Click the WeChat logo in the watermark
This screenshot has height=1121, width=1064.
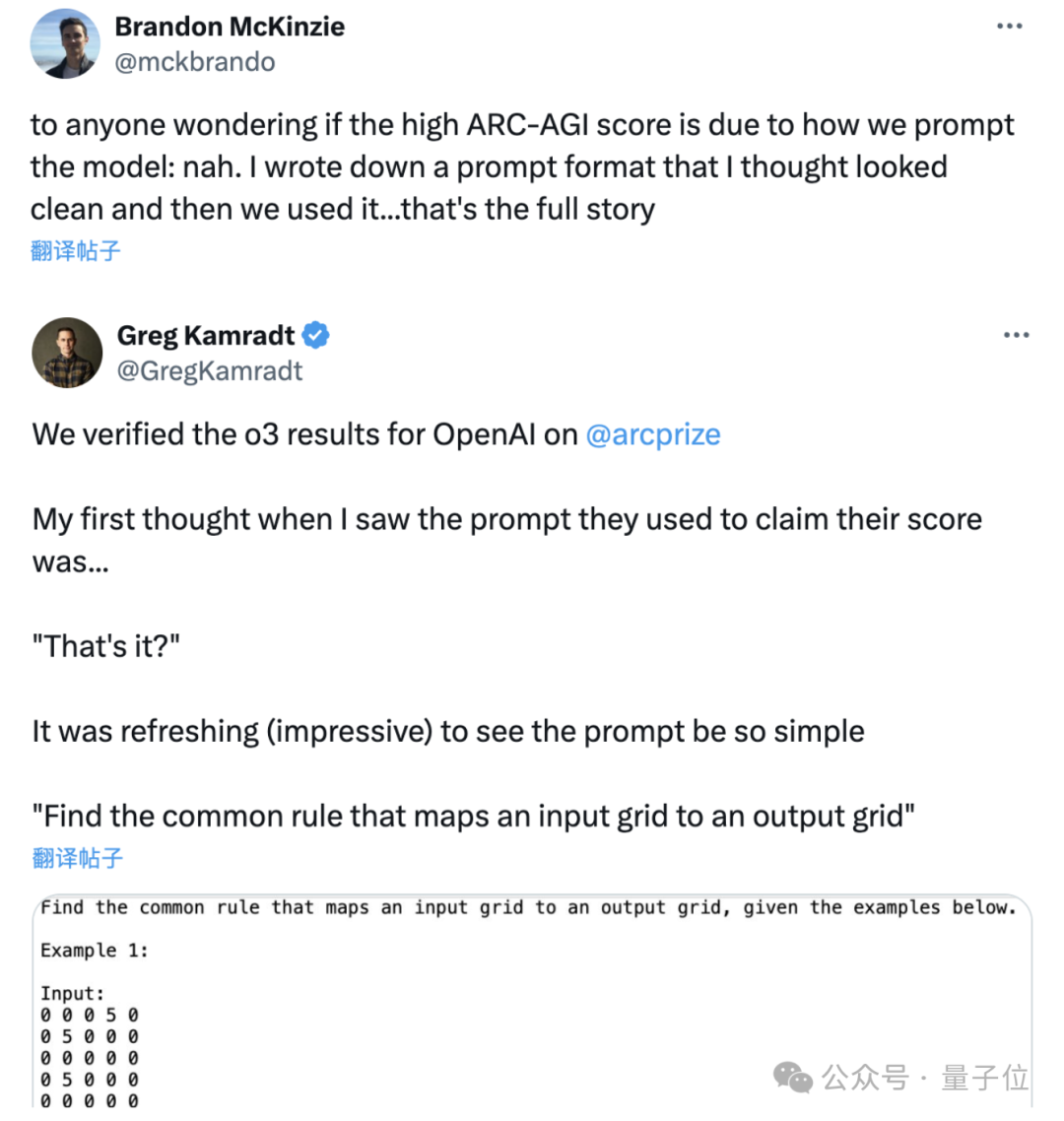(x=793, y=1077)
